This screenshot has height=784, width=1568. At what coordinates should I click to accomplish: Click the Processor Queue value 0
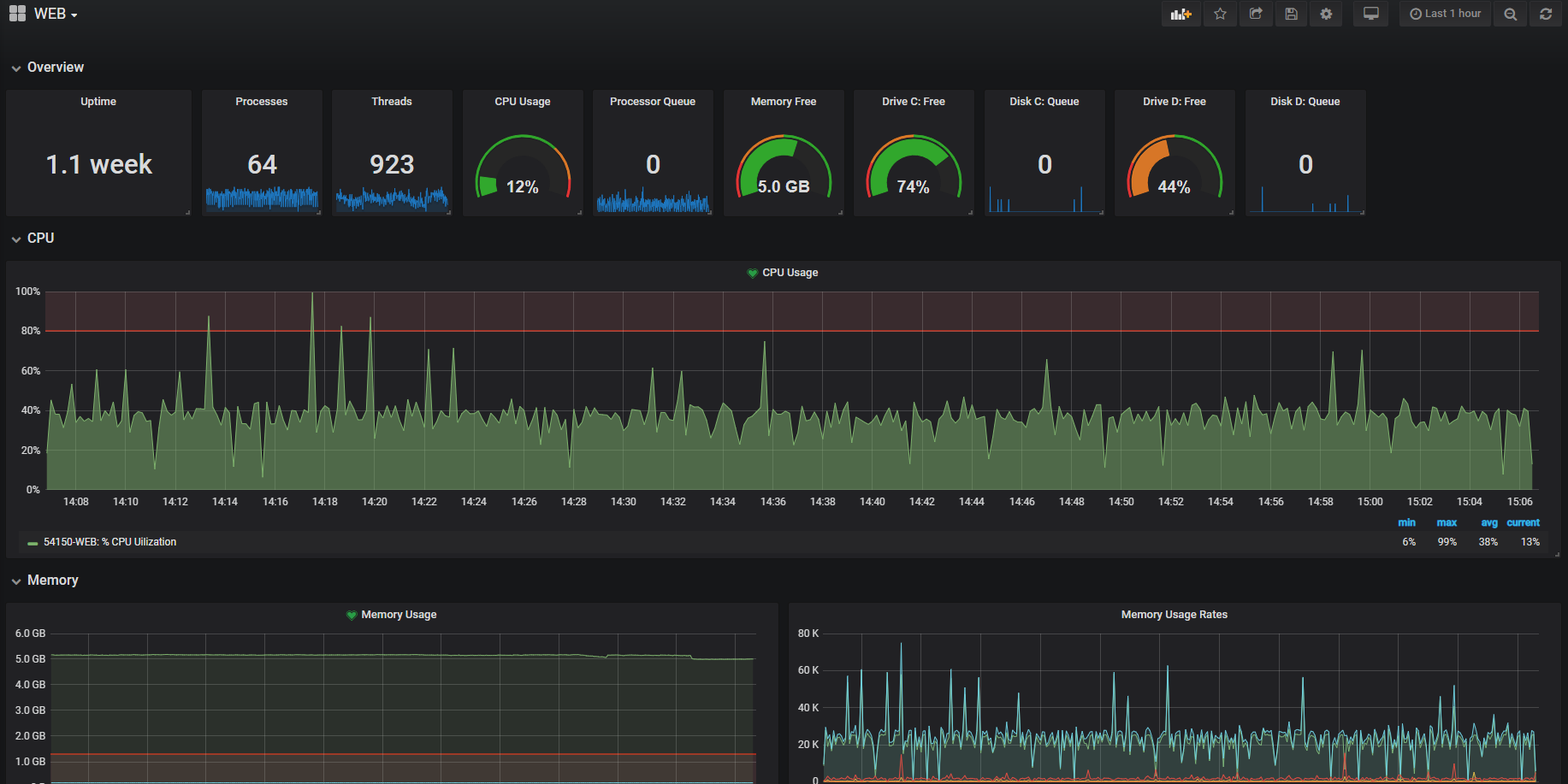[x=653, y=164]
